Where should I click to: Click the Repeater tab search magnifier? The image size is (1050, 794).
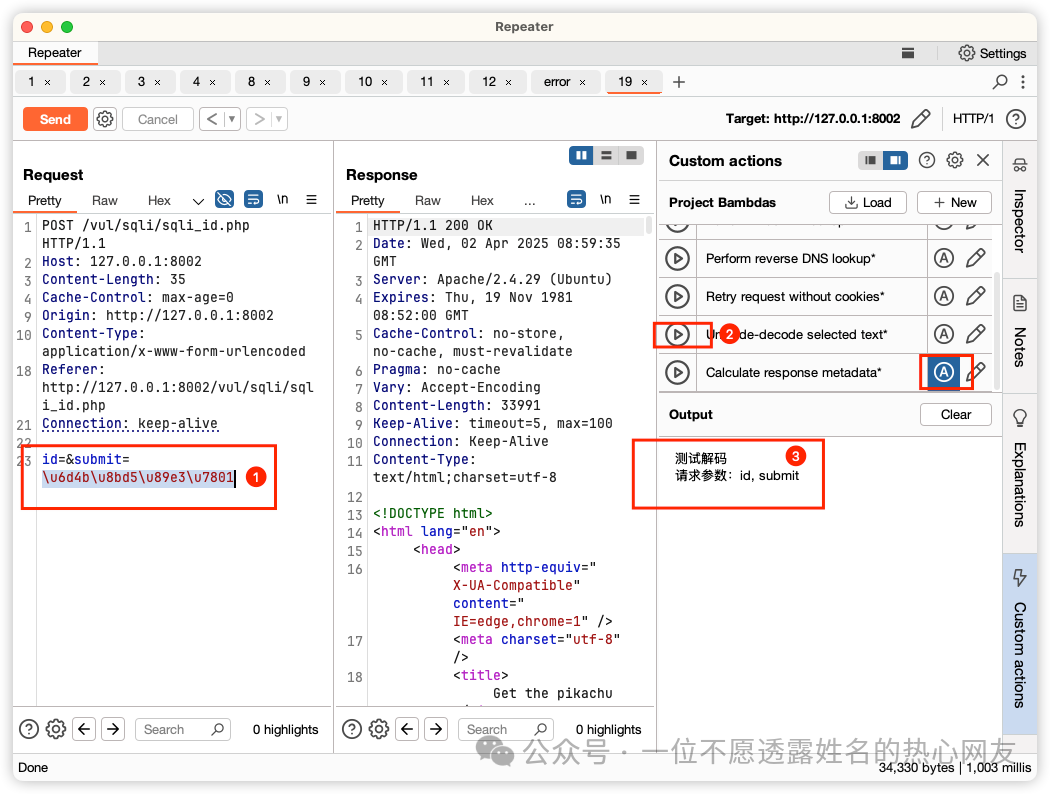click(x=1000, y=82)
